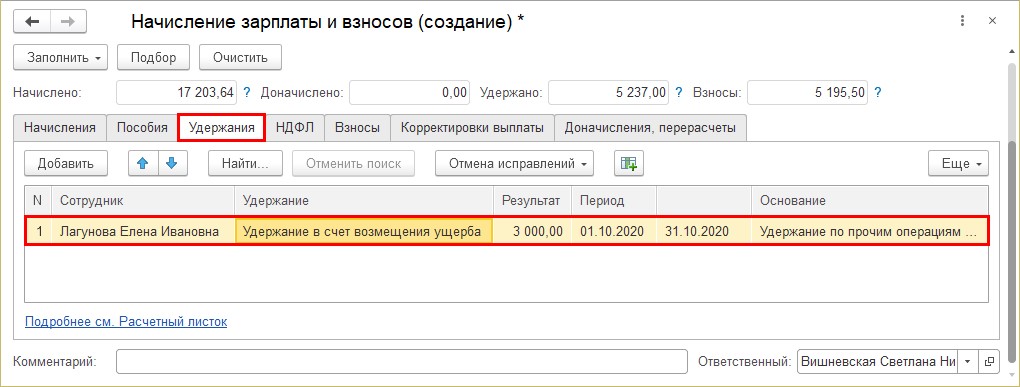Go back with the left arrow button
This screenshot has width=1020, height=387.
point(32,21)
